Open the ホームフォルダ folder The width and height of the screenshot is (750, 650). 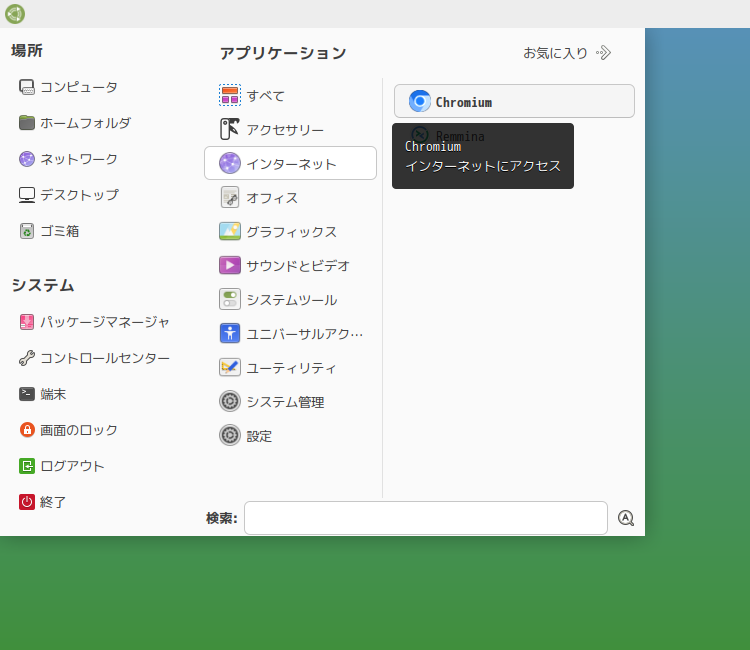point(75,123)
